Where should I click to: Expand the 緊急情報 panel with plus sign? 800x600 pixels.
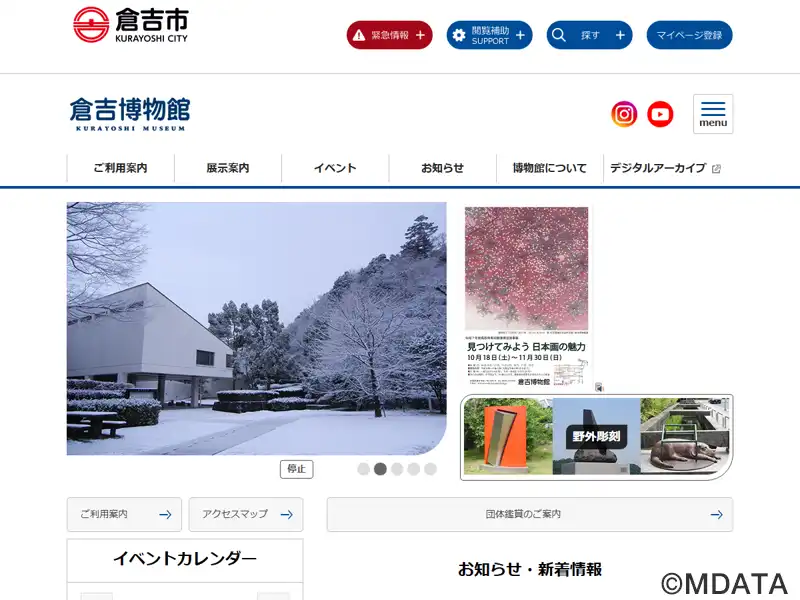[x=420, y=35]
